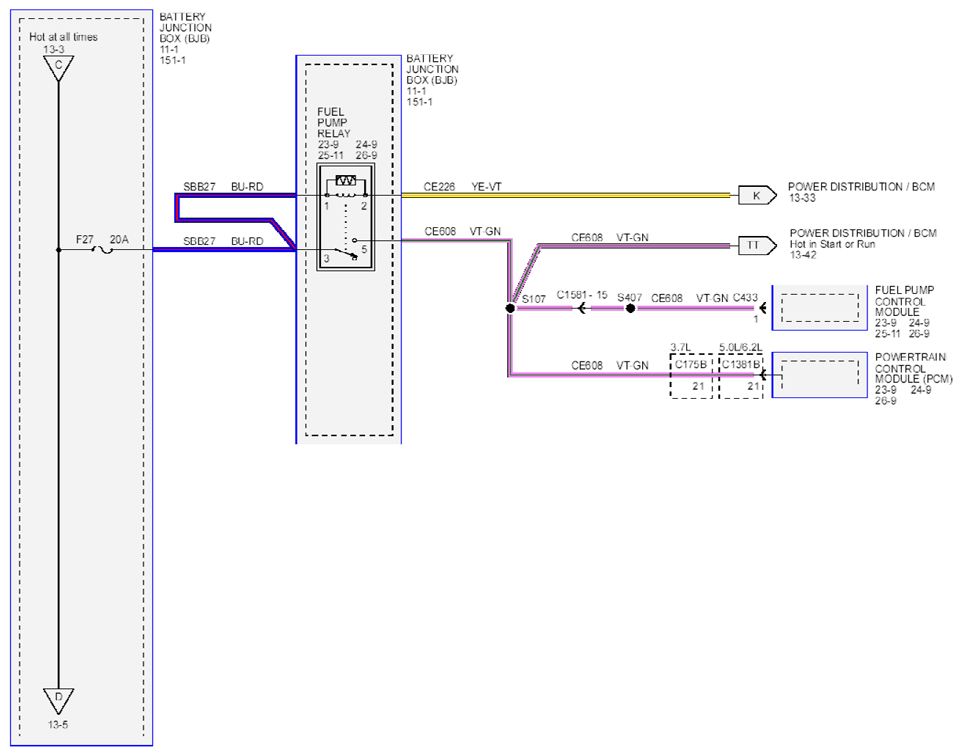The height and width of the screenshot is (756, 962).
Task: Click the yellow CE226 YE-VT wire
Action: [x=566, y=195]
